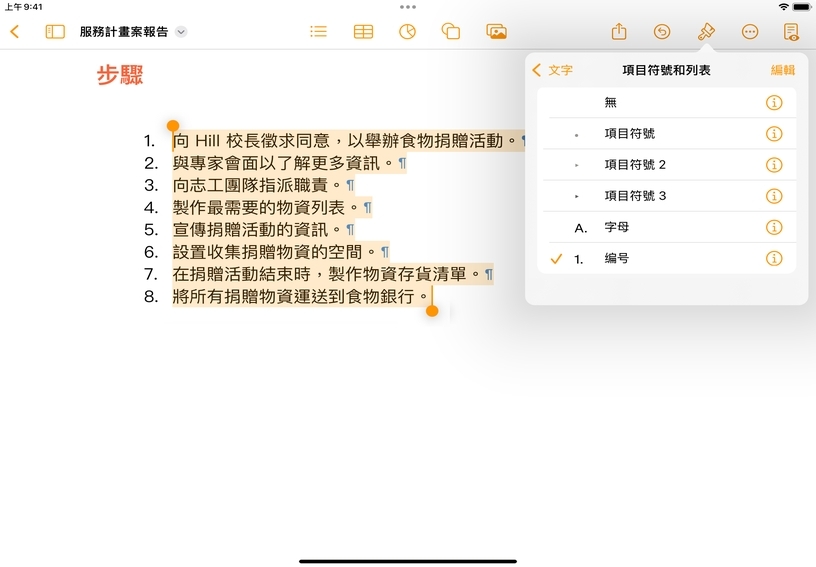Select the 編号 numbered list style

pyautogui.click(x=616, y=259)
